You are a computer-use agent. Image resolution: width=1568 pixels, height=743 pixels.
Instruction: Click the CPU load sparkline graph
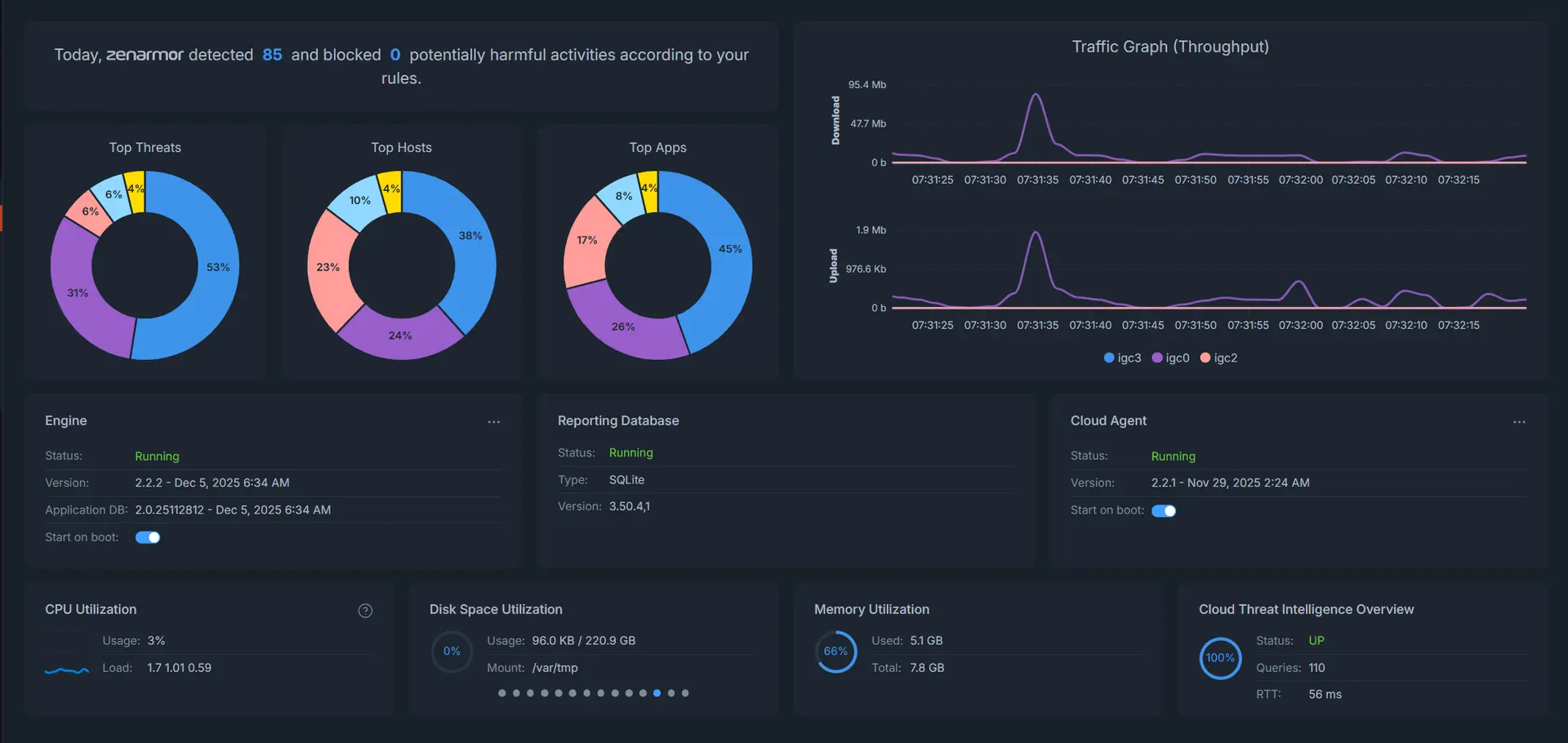tap(66, 671)
